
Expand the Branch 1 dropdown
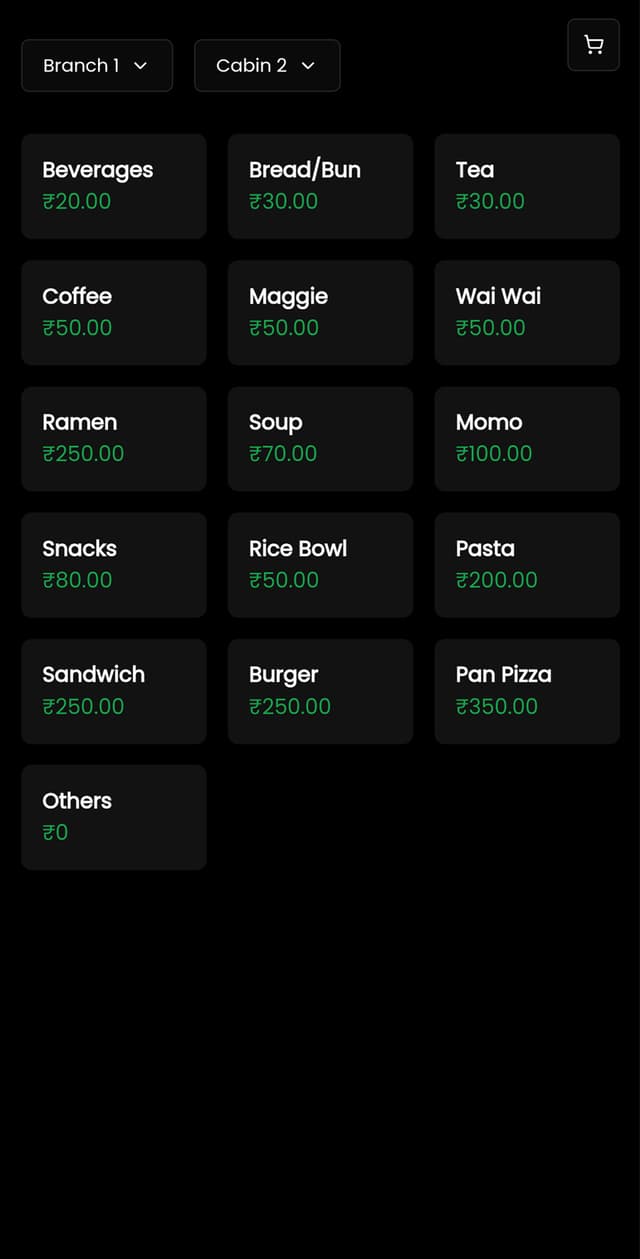click(96, 66)
